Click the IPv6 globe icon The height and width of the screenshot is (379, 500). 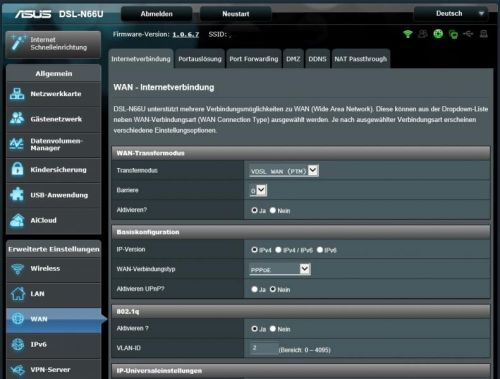pos(17,344)
